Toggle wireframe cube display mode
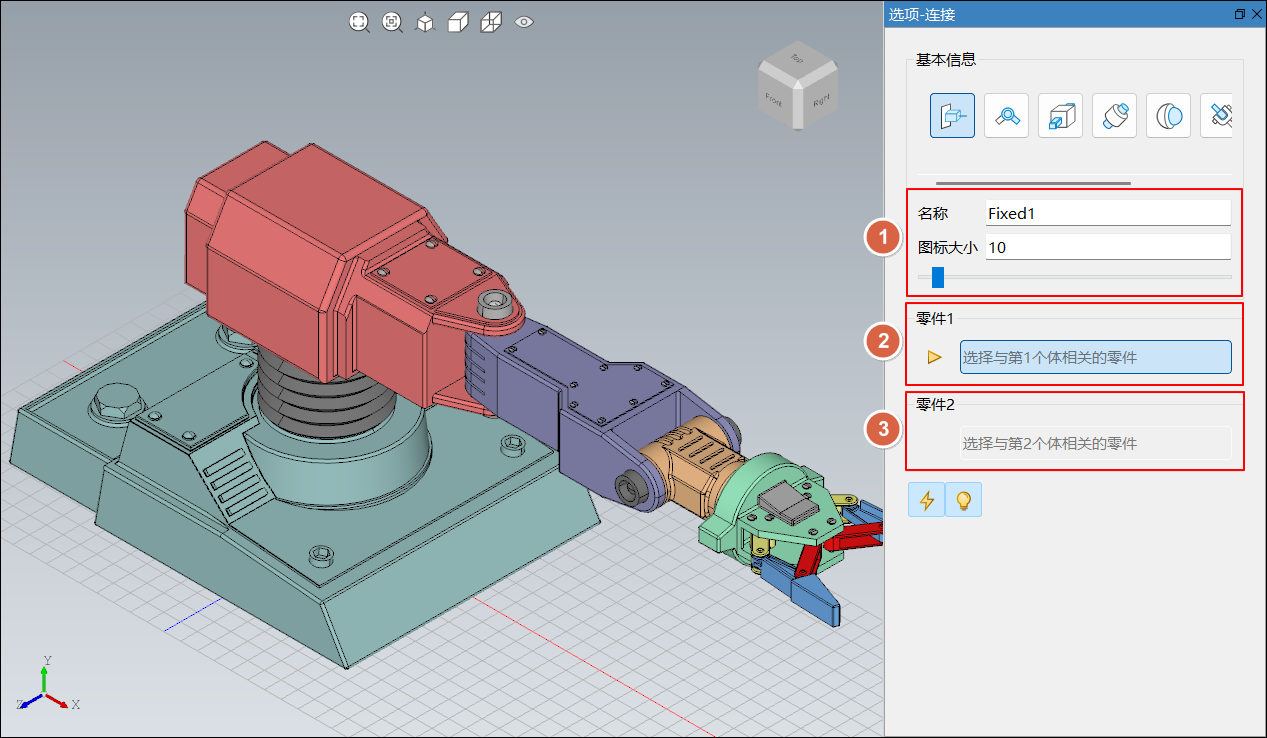 (491, 22)
